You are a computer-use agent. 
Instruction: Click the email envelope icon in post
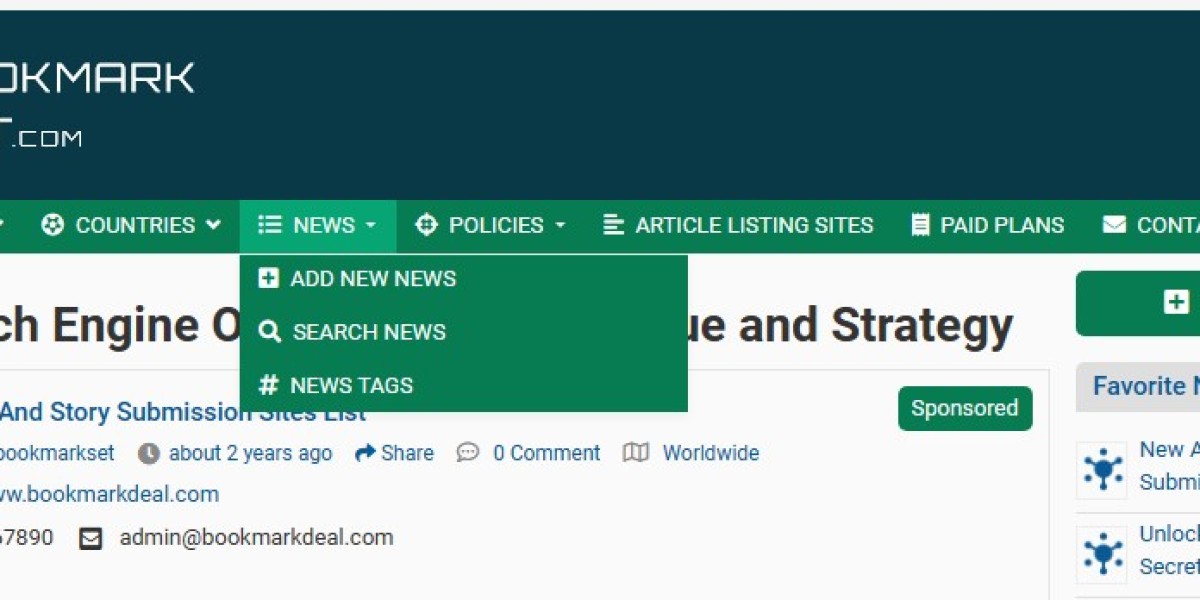(x=90, y=538)
